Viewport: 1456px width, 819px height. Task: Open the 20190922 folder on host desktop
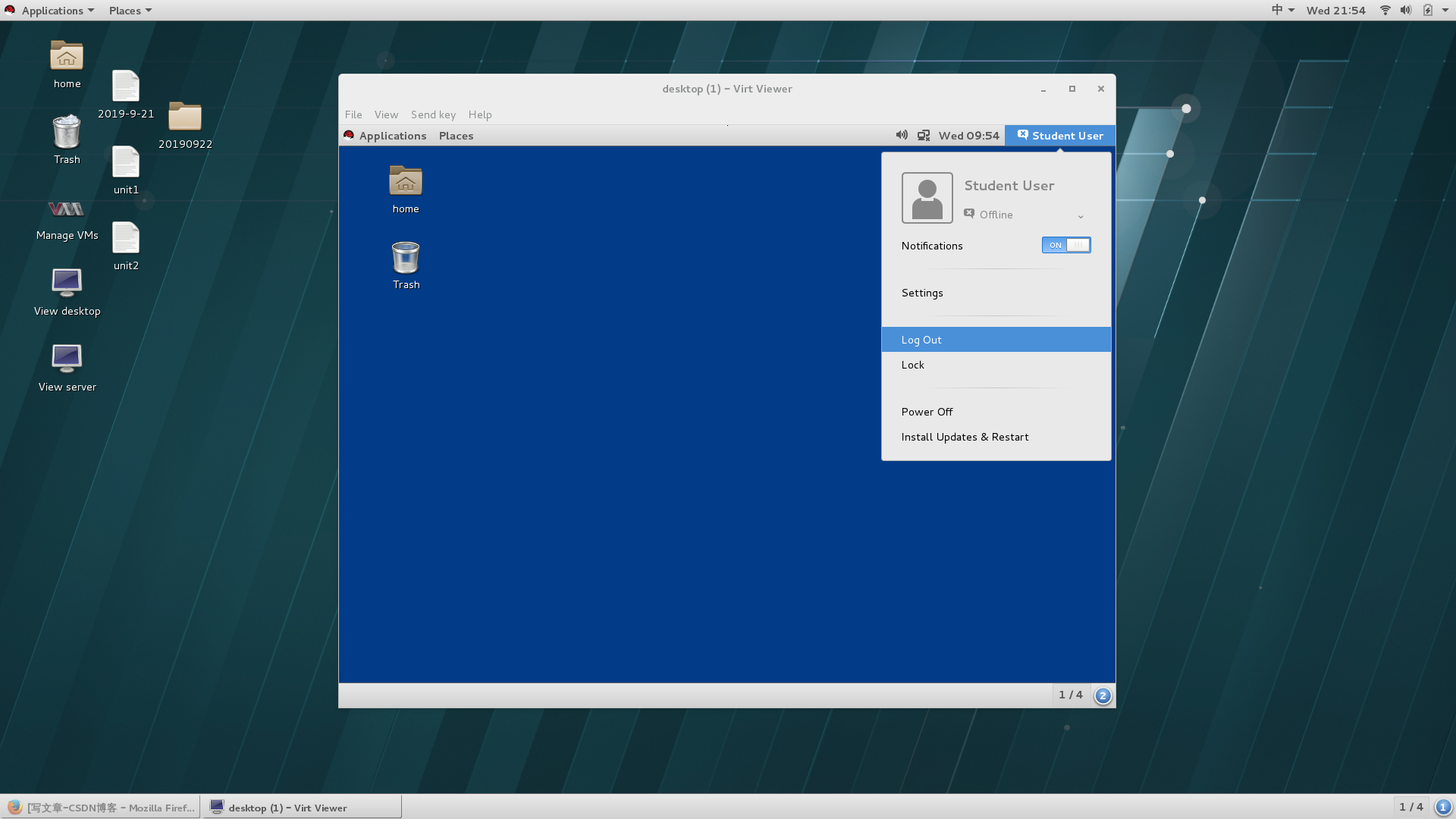click(x=185, y=118)
